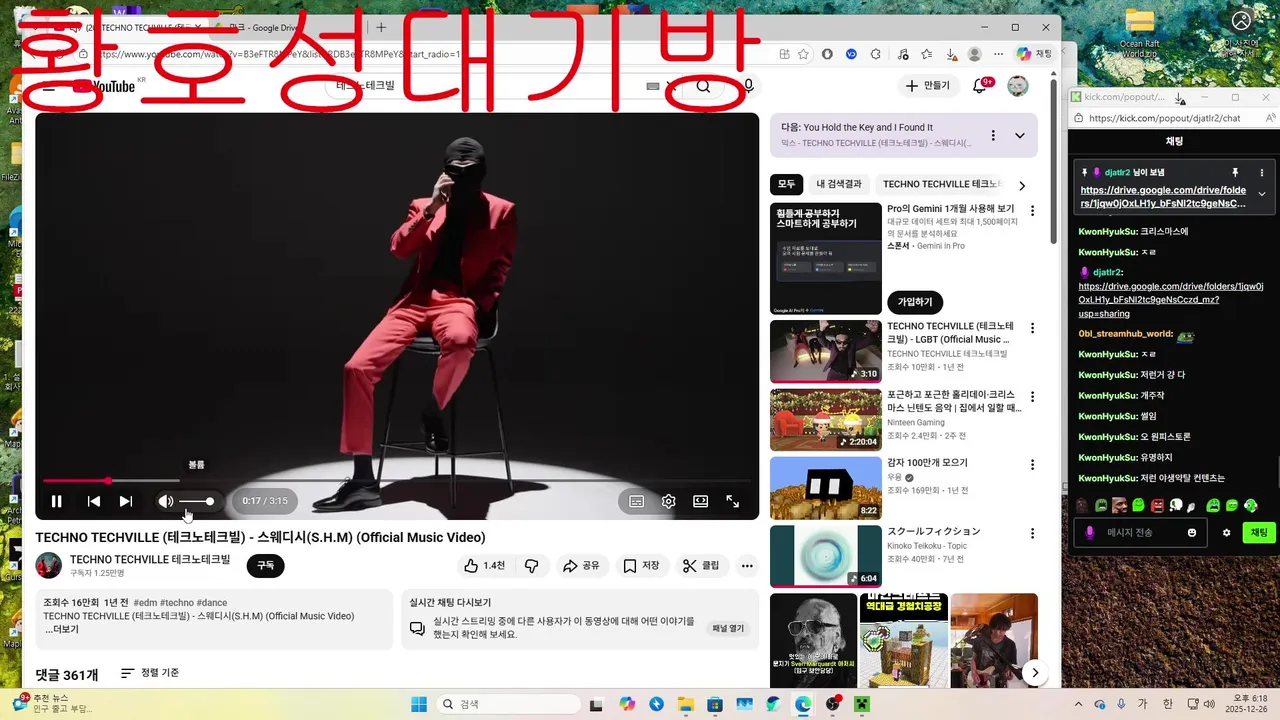Open Windows Start menu
This screenshot has height=720, width=1280.
tap(419, 704)
